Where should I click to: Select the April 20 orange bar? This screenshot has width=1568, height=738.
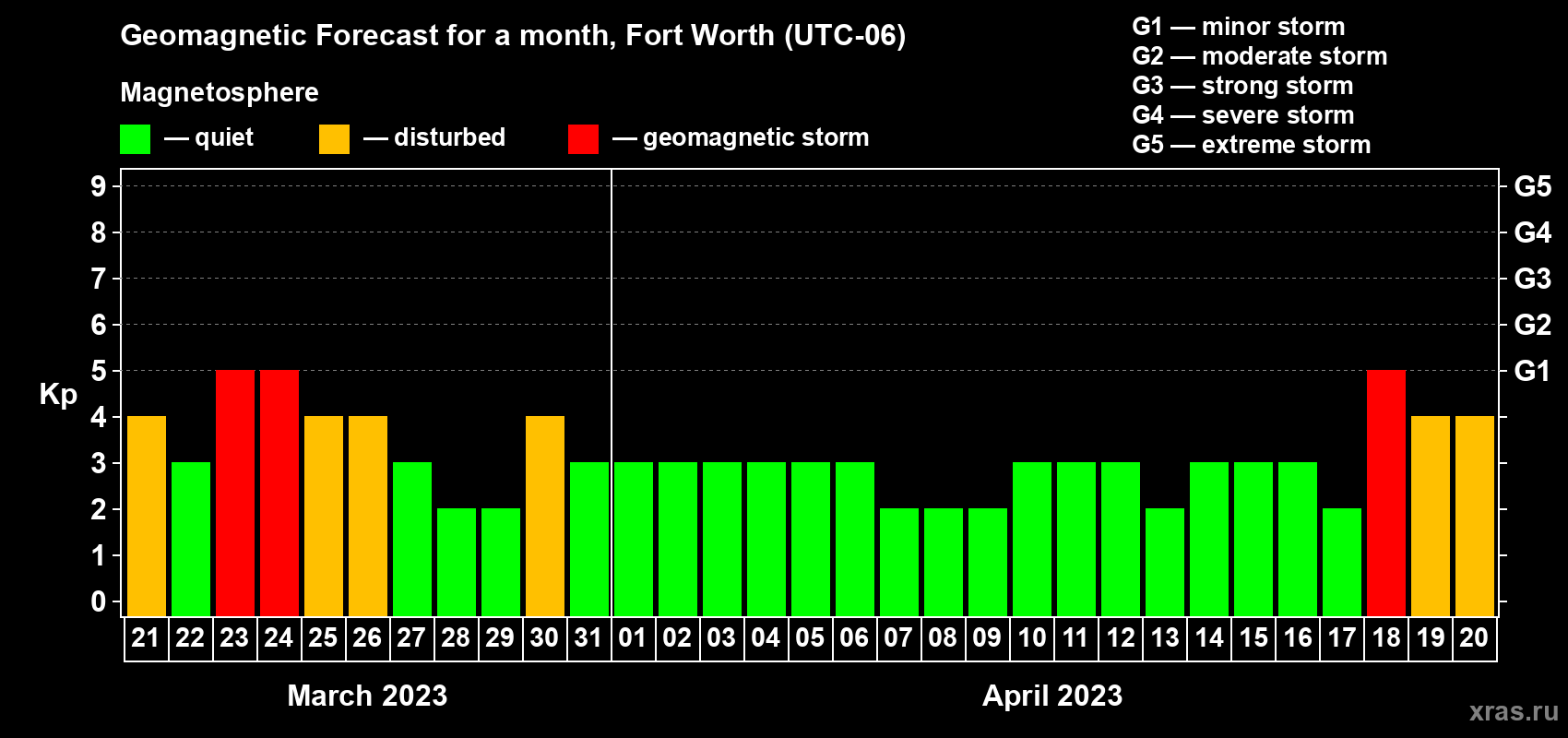point(1475,517)
